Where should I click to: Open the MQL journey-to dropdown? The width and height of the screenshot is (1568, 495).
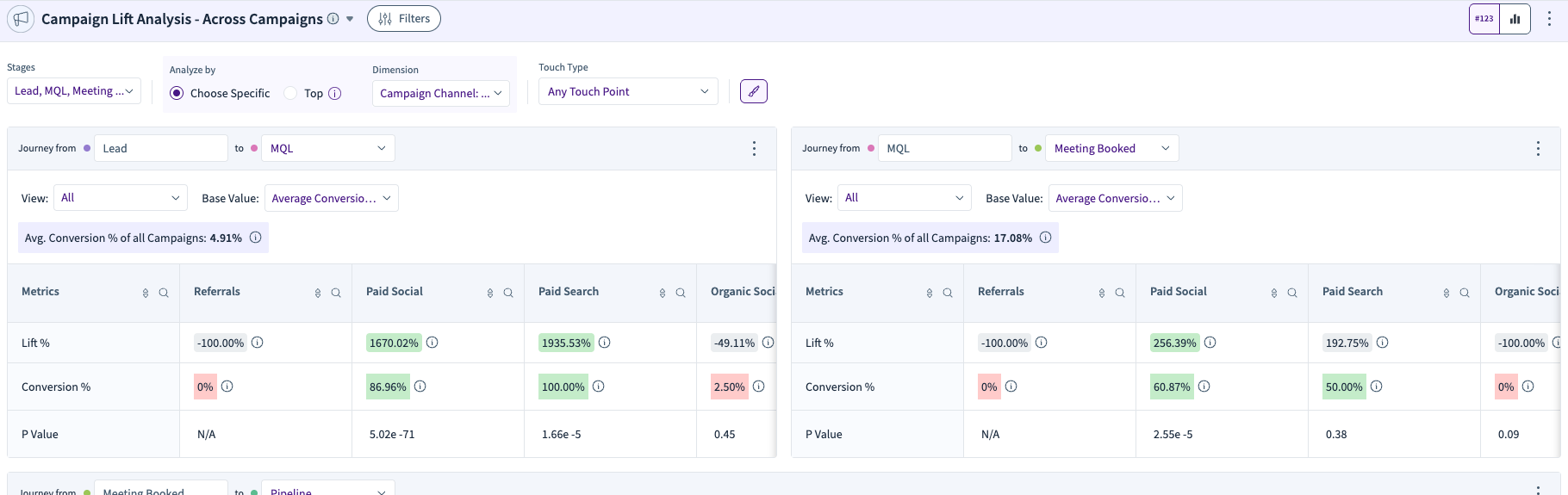coord(328,148)
